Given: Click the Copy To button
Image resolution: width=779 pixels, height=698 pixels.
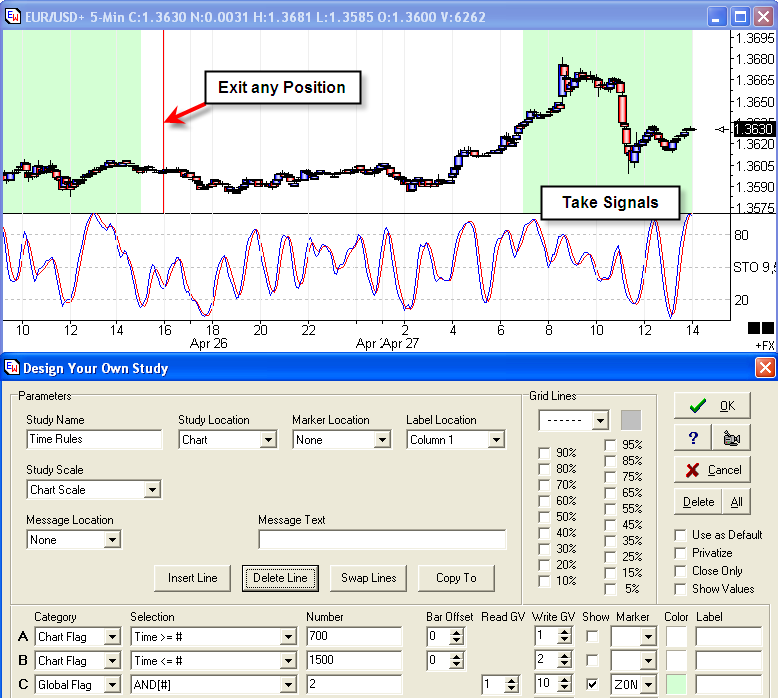Looking at the screenshot, I should 456,578.
